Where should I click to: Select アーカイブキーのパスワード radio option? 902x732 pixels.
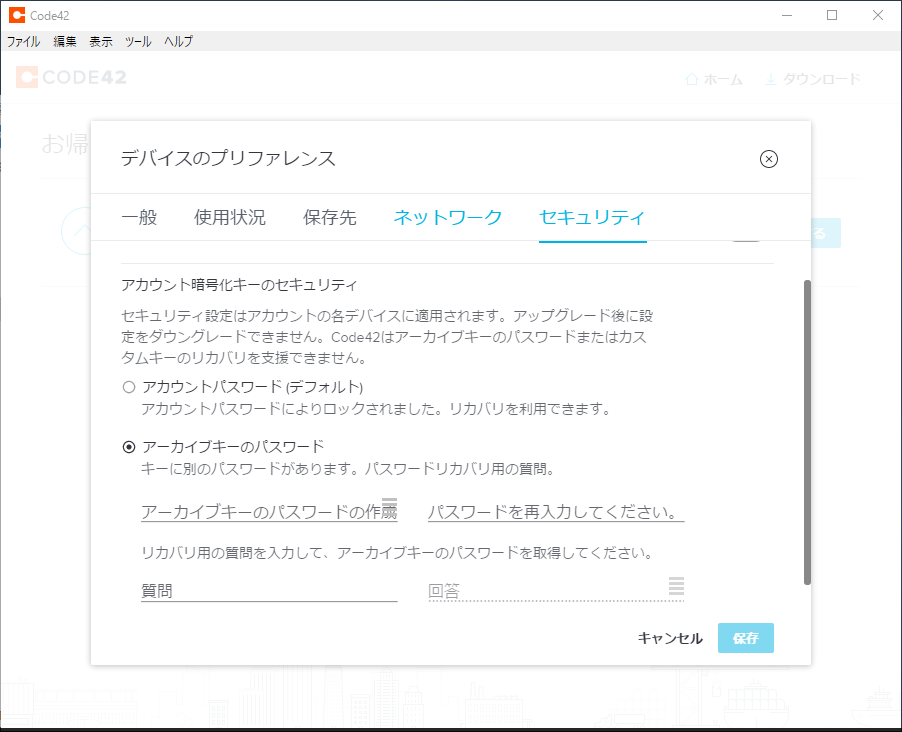129,447
